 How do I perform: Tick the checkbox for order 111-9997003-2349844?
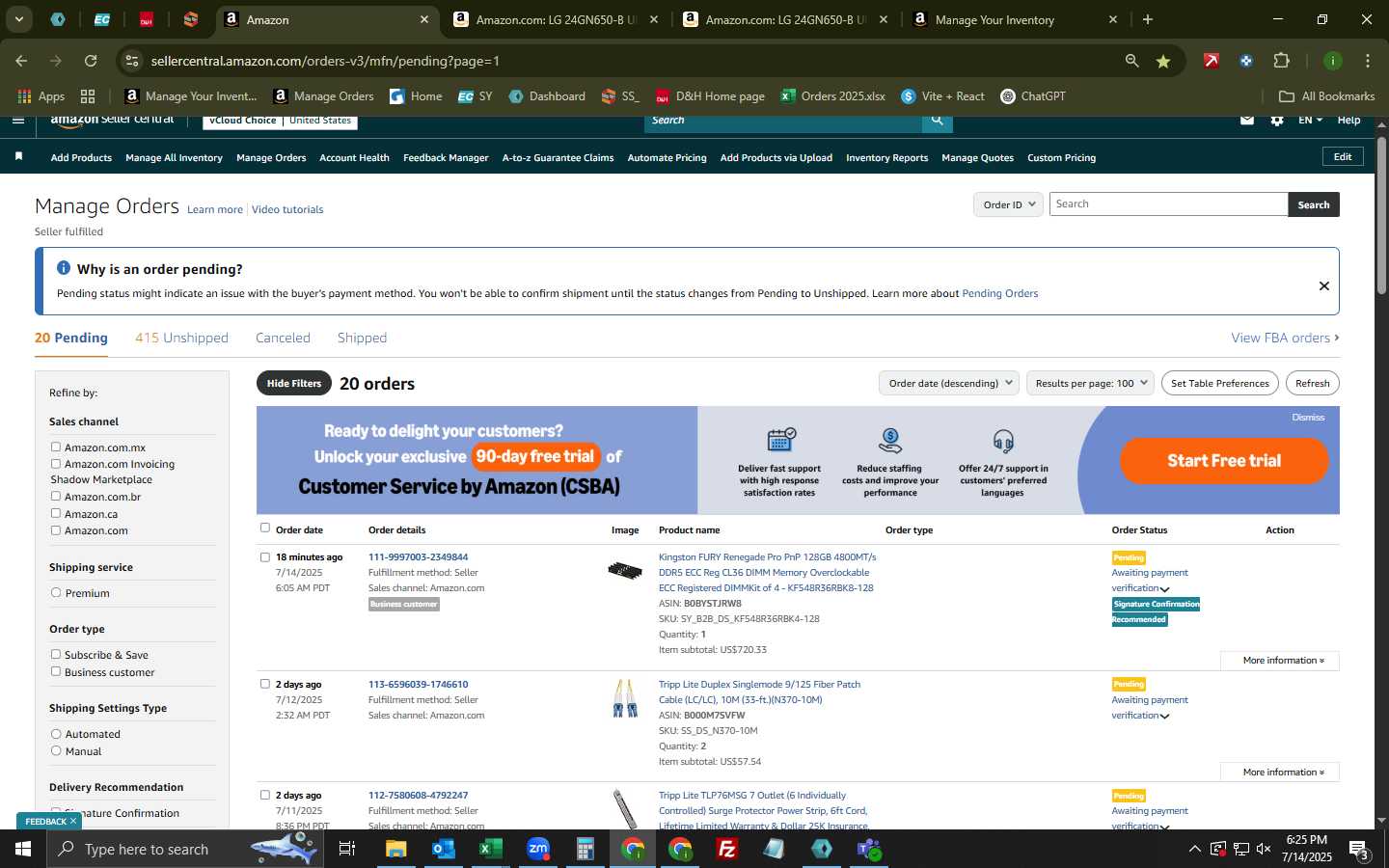click(x=265, y=556)
